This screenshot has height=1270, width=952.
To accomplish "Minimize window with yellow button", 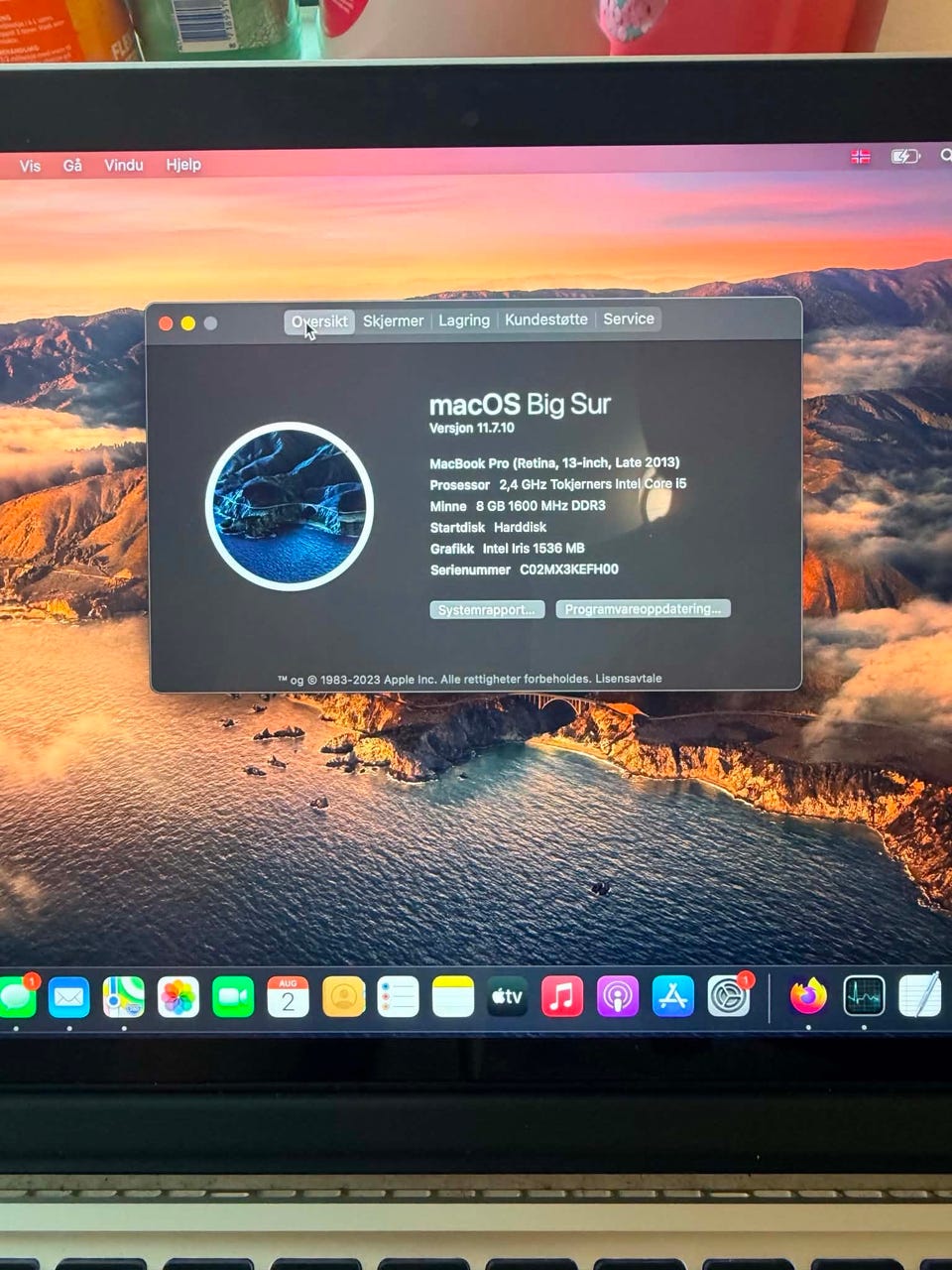I will (187, 323).
